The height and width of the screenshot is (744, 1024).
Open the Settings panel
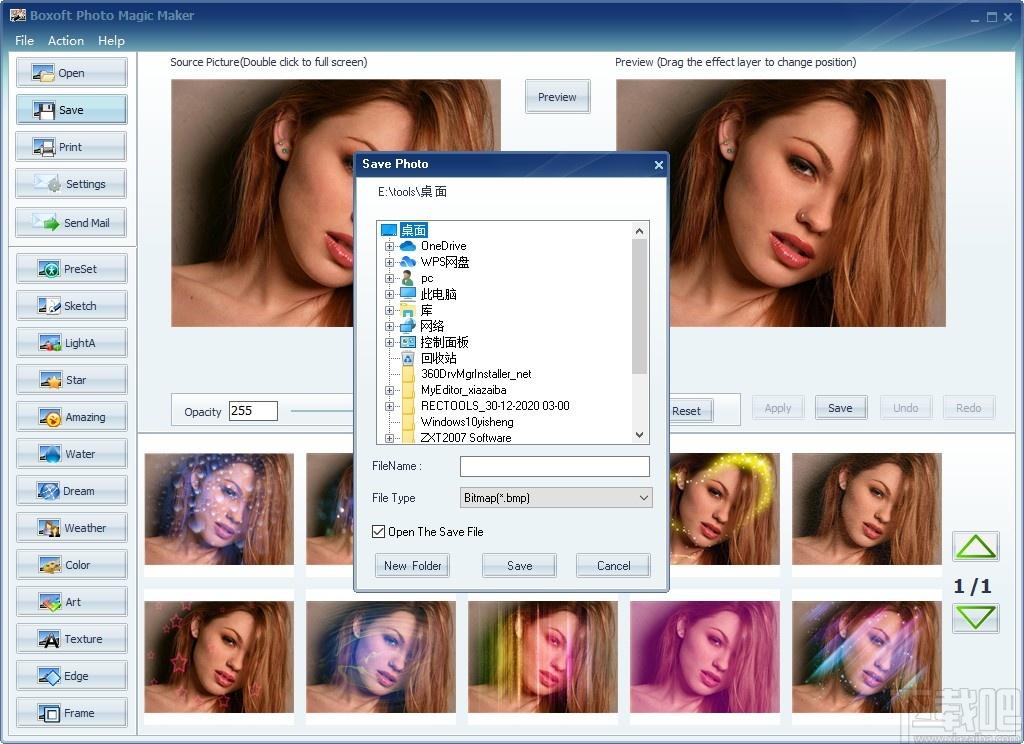coord(71,184)
